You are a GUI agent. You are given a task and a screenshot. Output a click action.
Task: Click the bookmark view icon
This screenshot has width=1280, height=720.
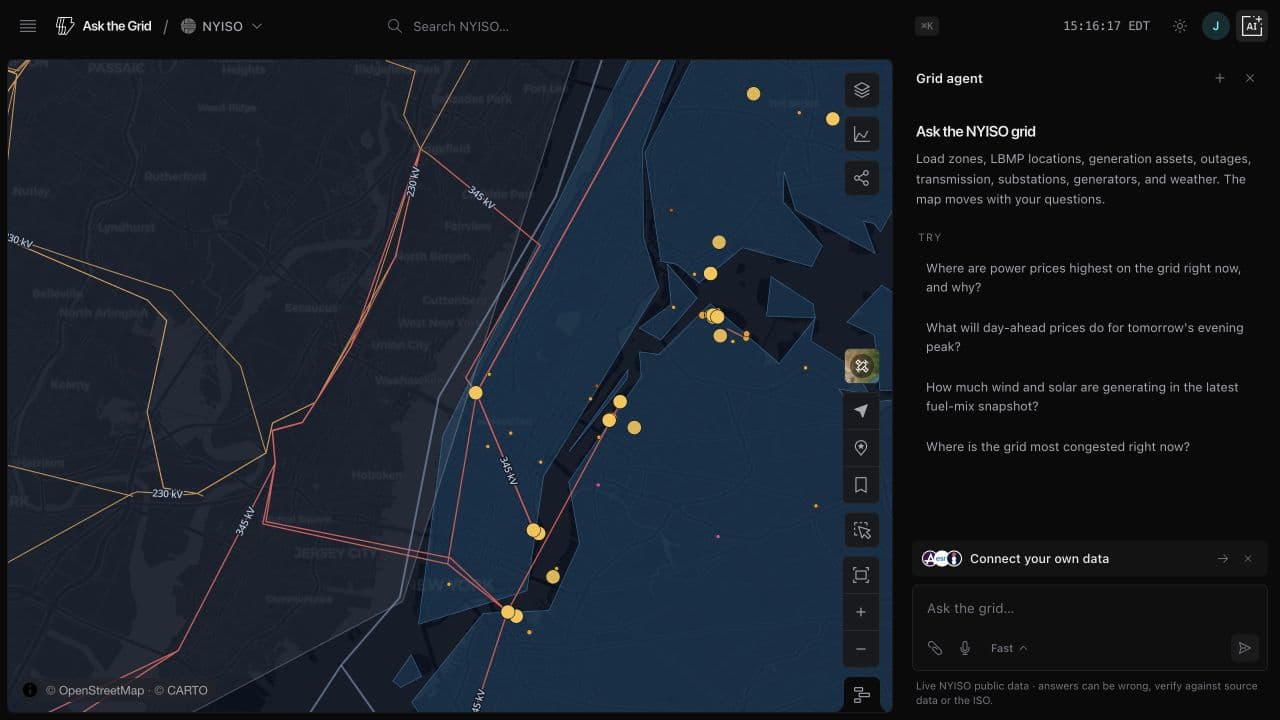point(861,485)
